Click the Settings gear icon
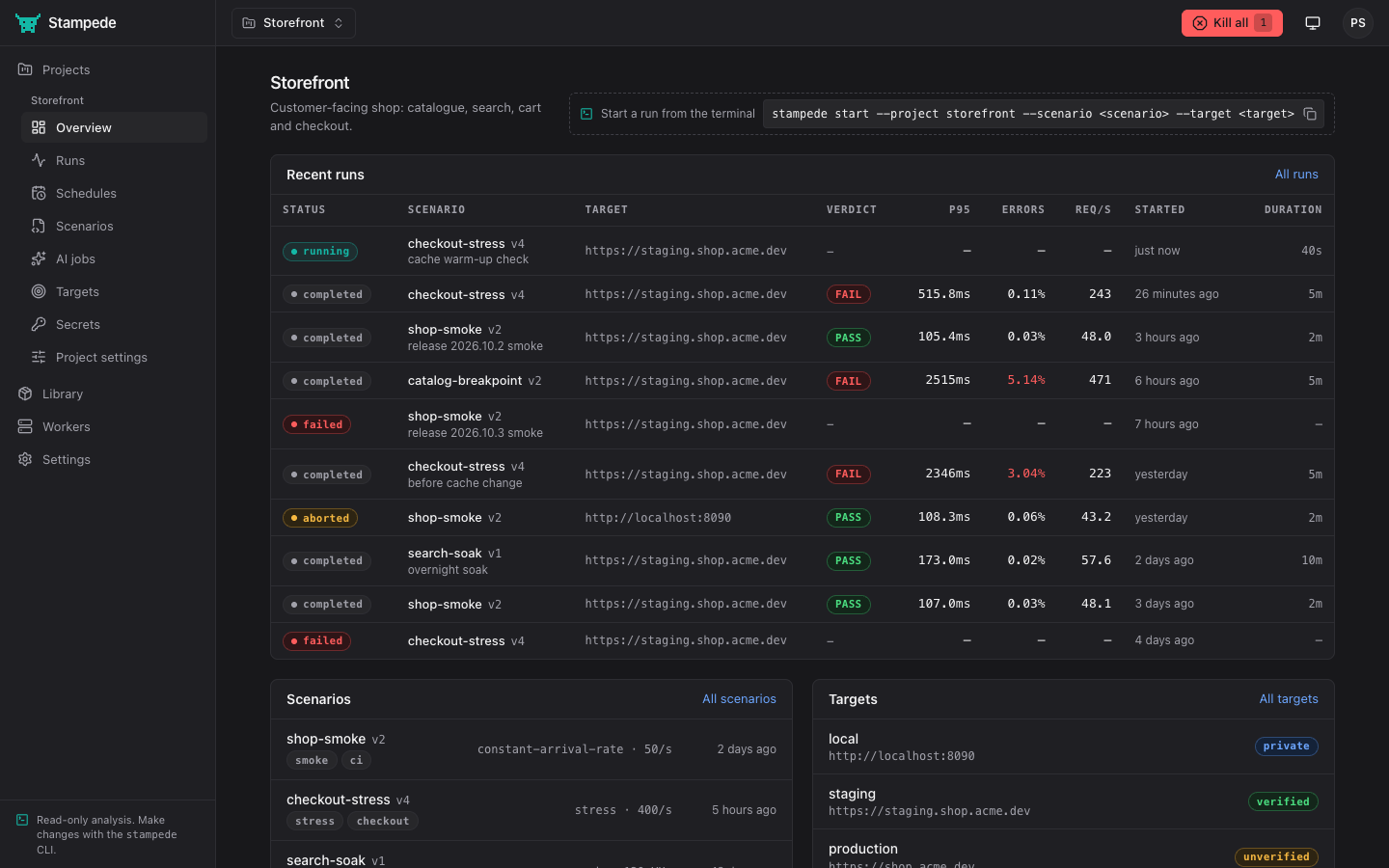 pos(25,459)
